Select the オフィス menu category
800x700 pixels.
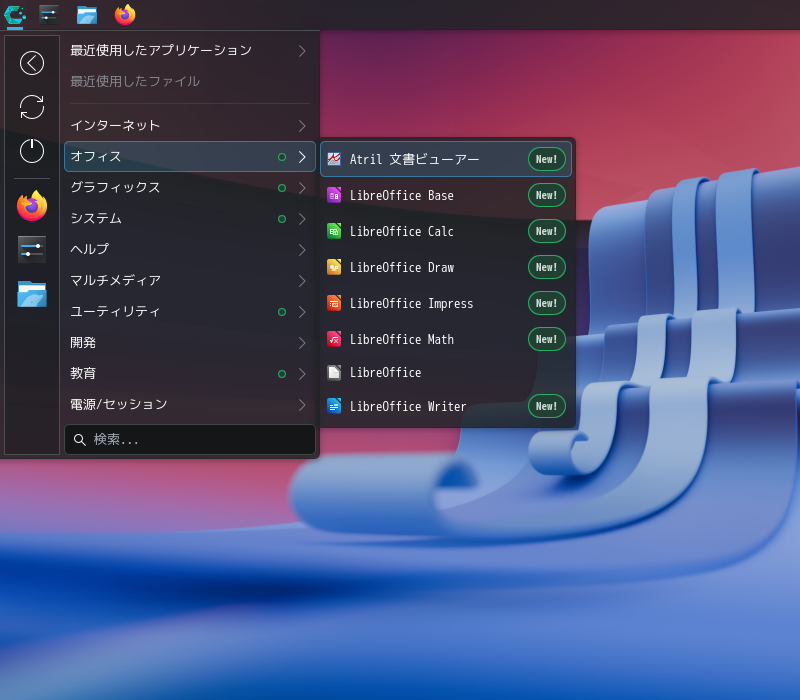click(190, 157)
